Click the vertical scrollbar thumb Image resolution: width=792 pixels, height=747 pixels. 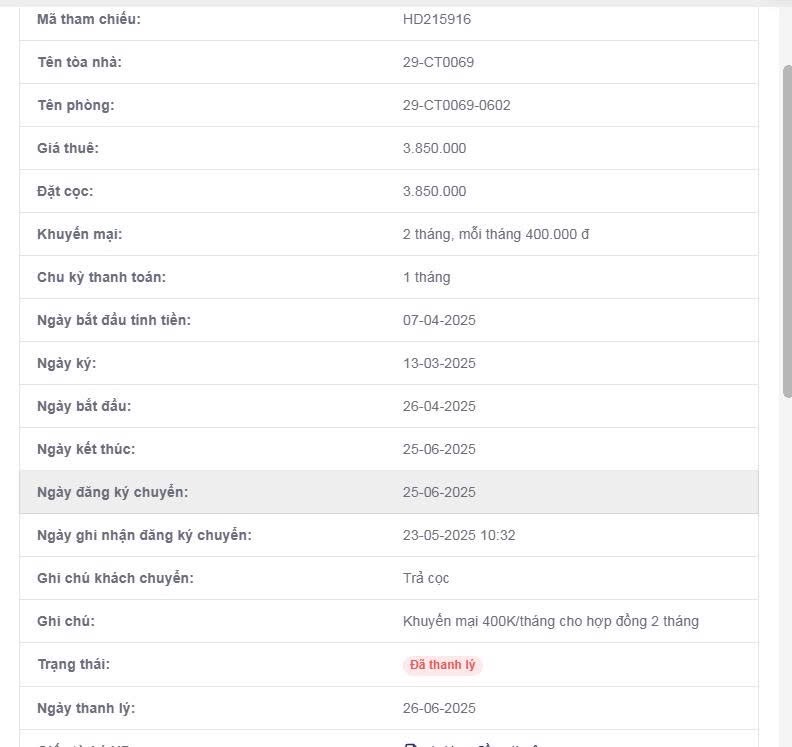[786, 230]
